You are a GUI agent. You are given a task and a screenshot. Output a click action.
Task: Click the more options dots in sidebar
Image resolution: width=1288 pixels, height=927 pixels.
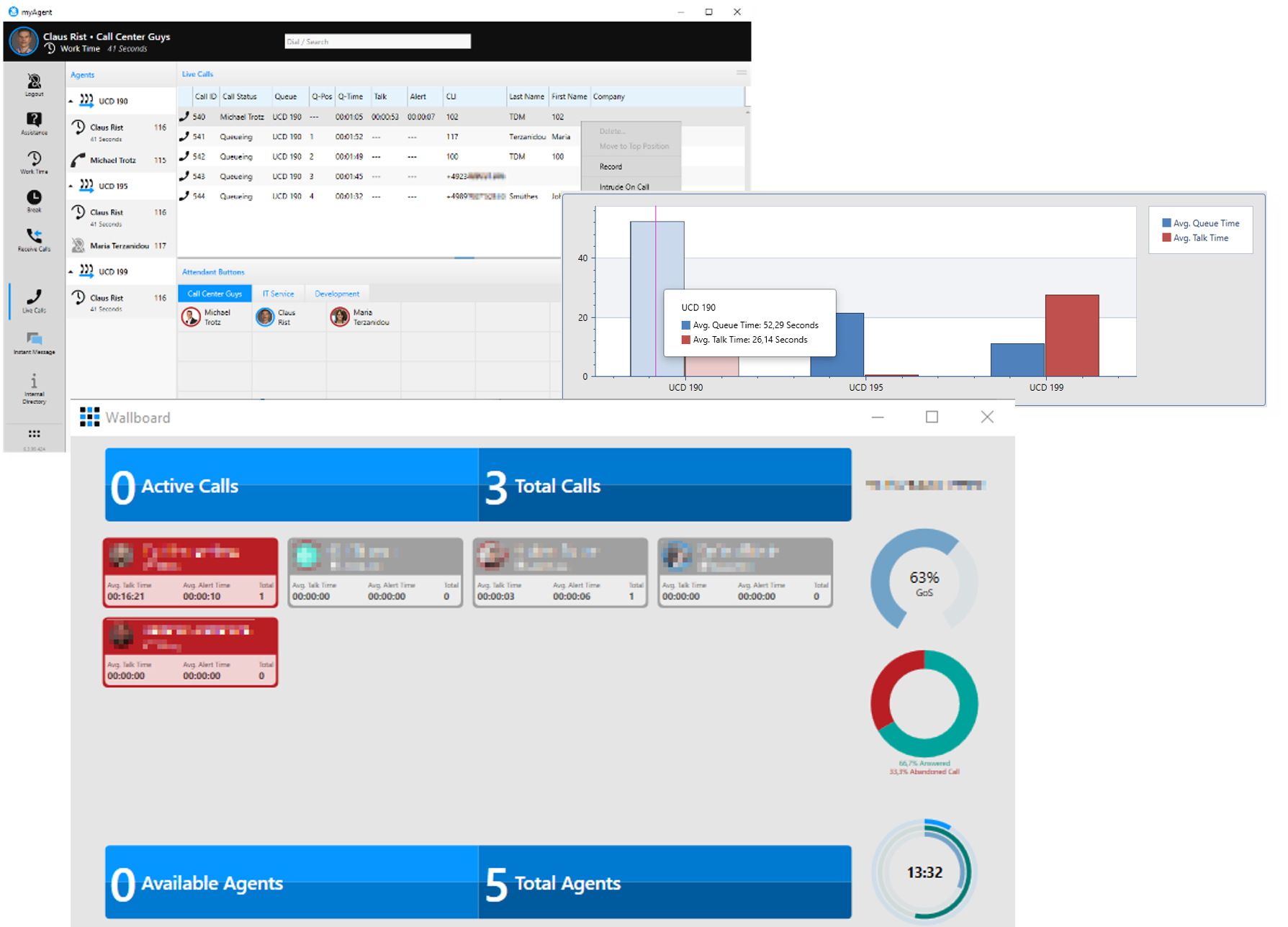click(34, 434)
